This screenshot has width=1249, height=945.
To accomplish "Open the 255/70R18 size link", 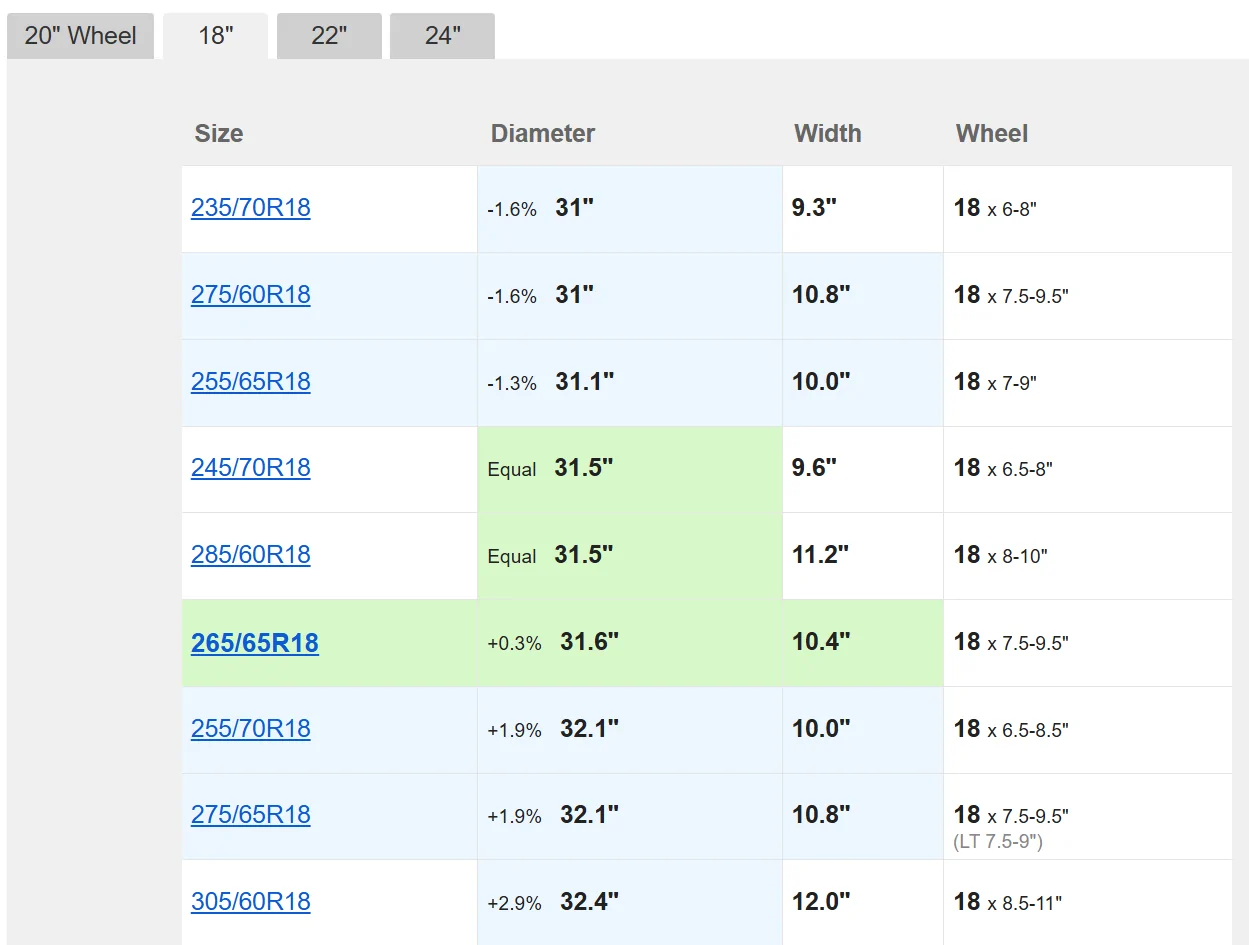I will coord(250,729).
